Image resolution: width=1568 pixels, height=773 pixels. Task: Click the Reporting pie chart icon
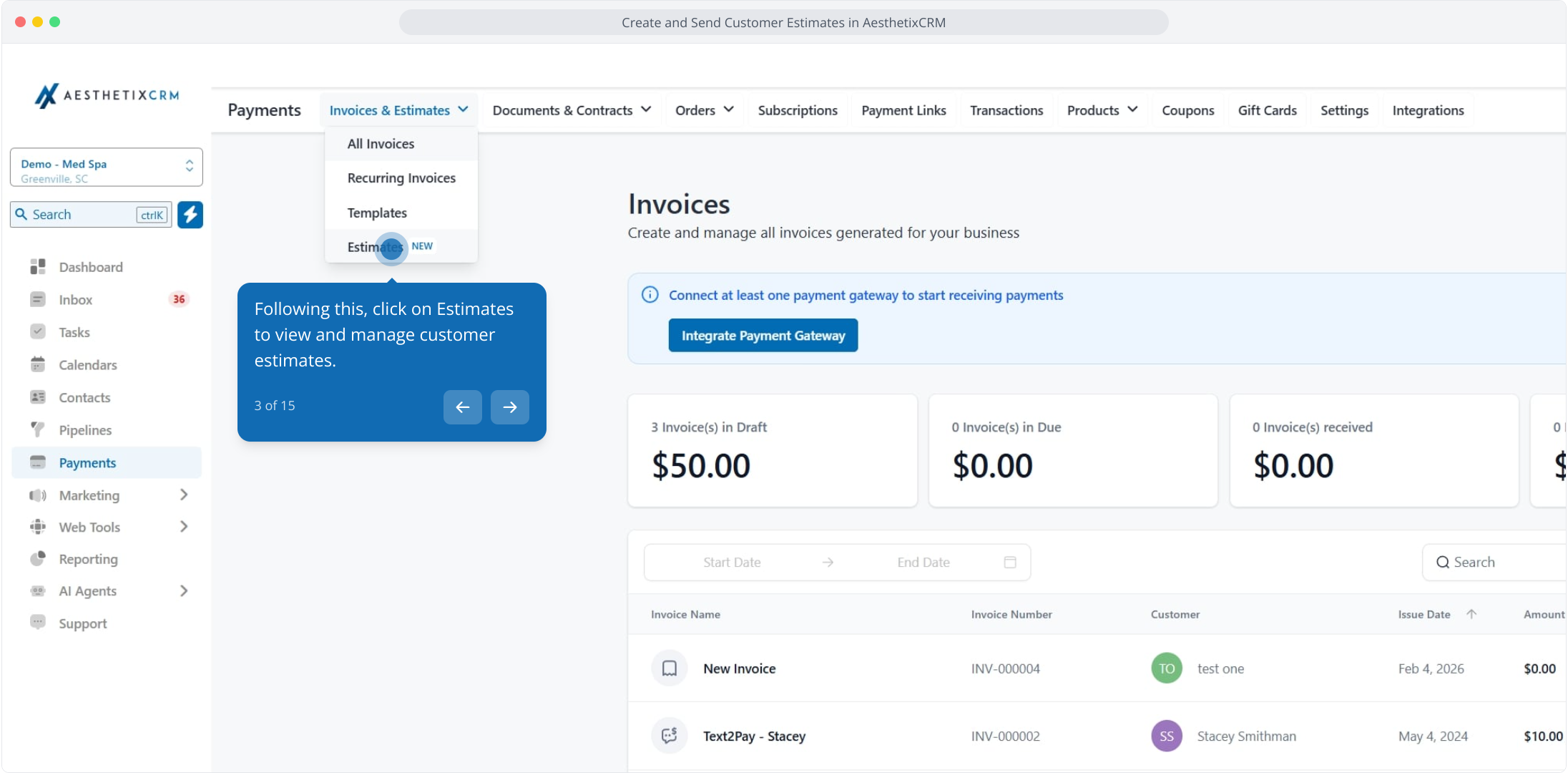tap(38, 559)
